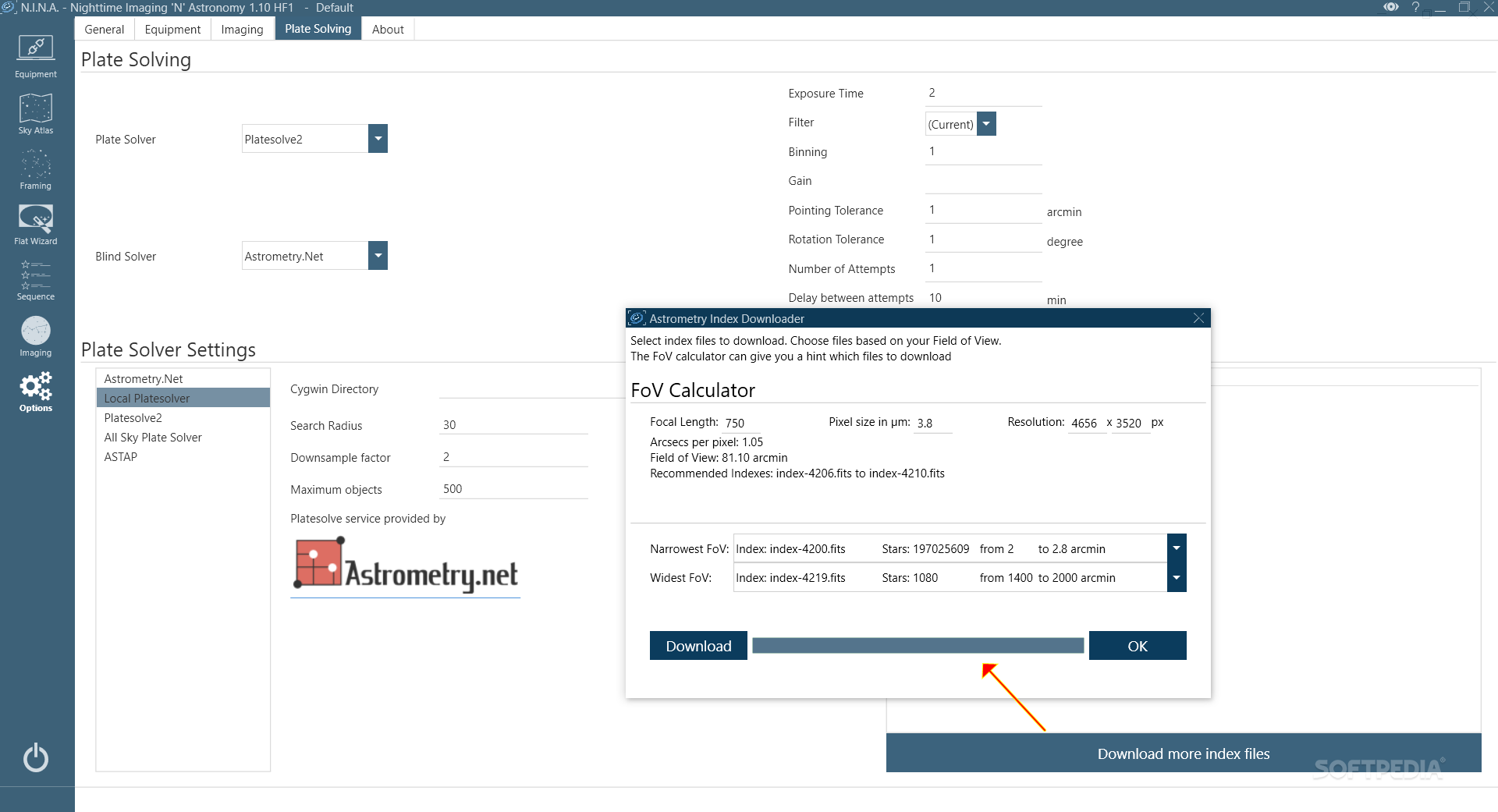The width and height of the screenshot is (1498, 812).
Task: Edit the Pointing Tolerance field
Action: click(983, 210)
